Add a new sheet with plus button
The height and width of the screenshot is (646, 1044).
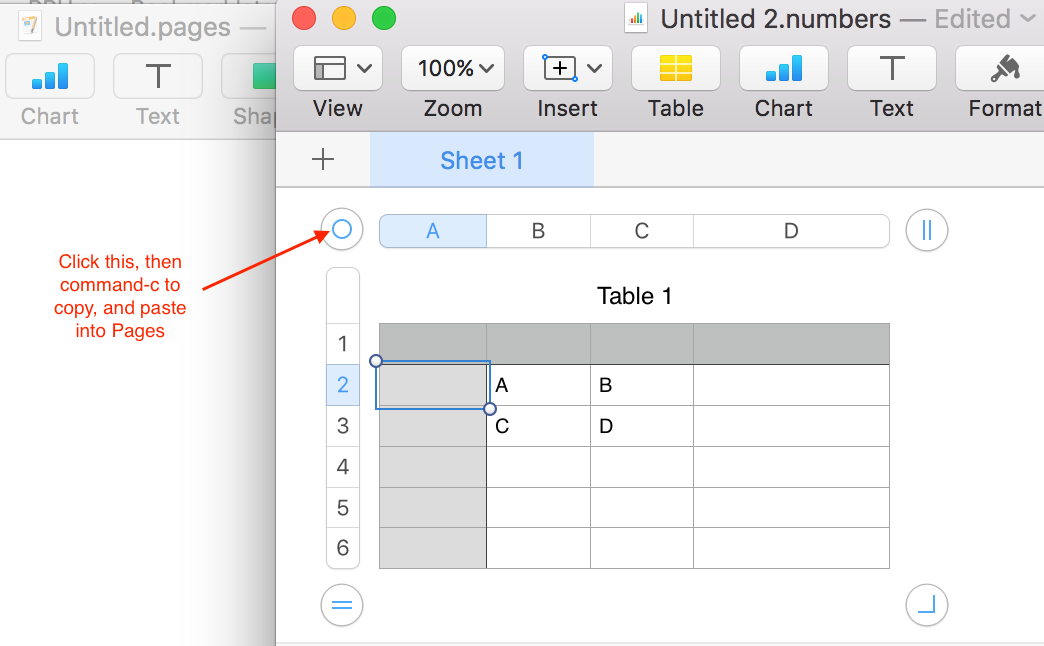323,160
